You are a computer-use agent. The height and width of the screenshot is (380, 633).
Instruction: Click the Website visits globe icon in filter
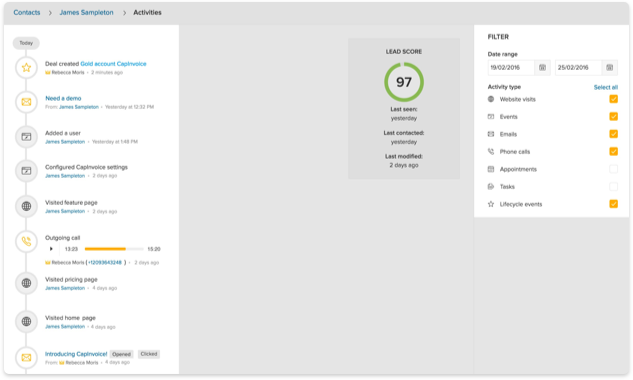tap(491, 99)
